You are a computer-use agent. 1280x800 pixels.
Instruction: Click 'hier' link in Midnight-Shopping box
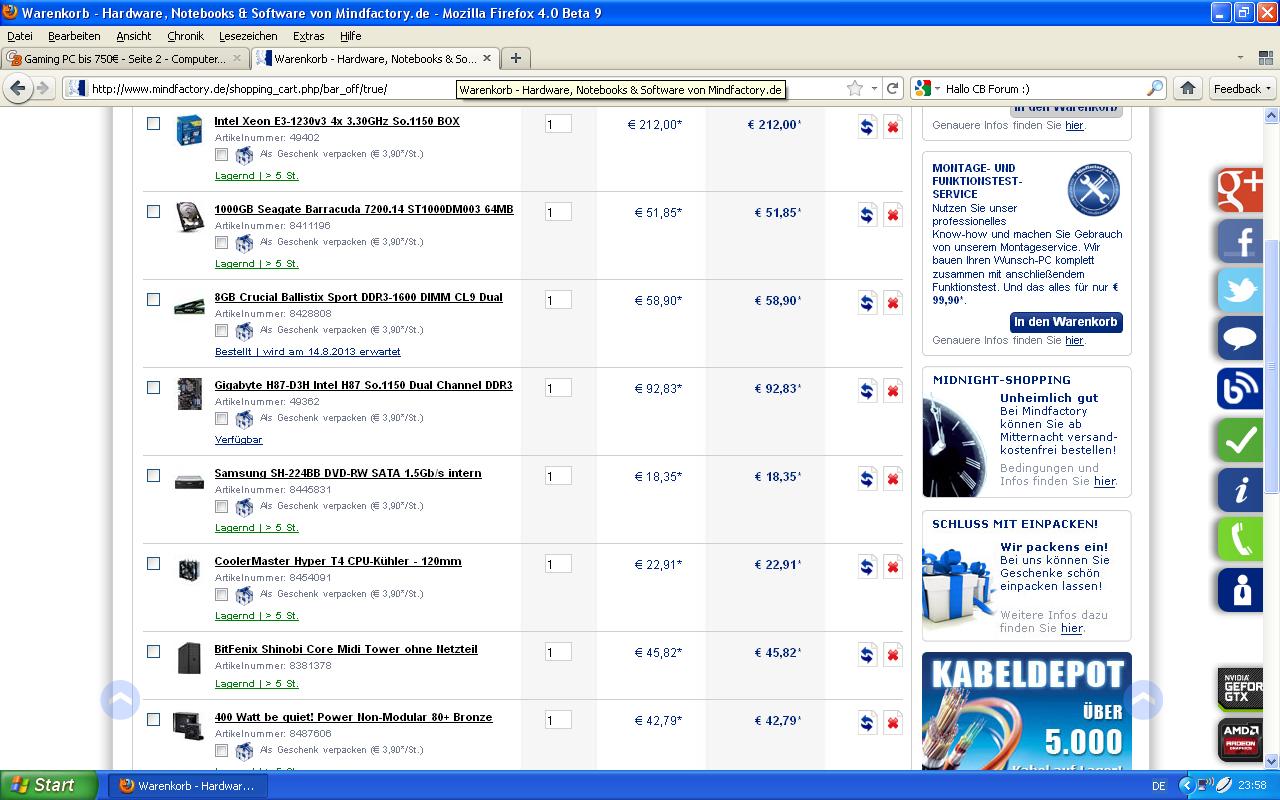[x=1104, y=481]
